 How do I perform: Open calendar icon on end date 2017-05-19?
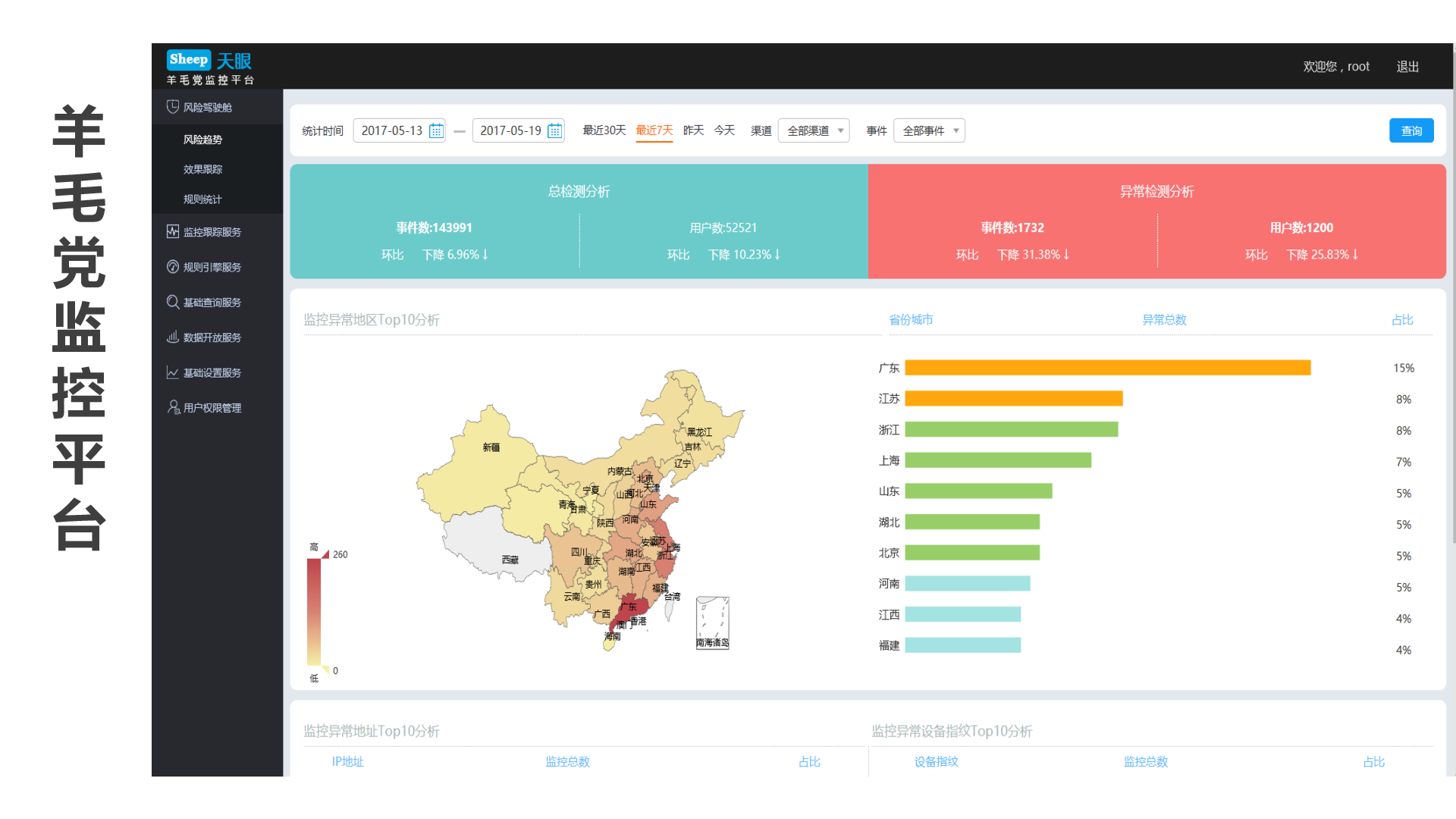(555, 130)
